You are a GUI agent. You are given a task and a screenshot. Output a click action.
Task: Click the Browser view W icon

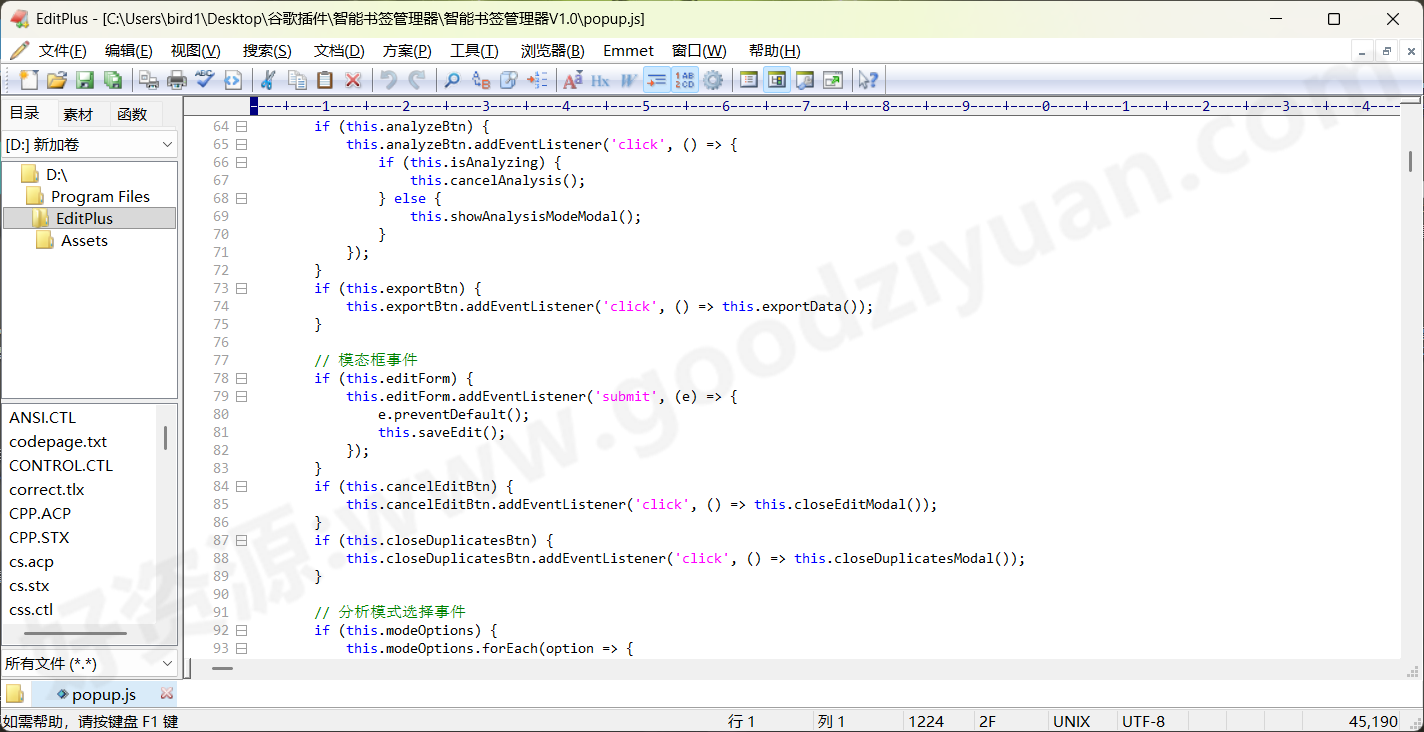tap(629, 80)
